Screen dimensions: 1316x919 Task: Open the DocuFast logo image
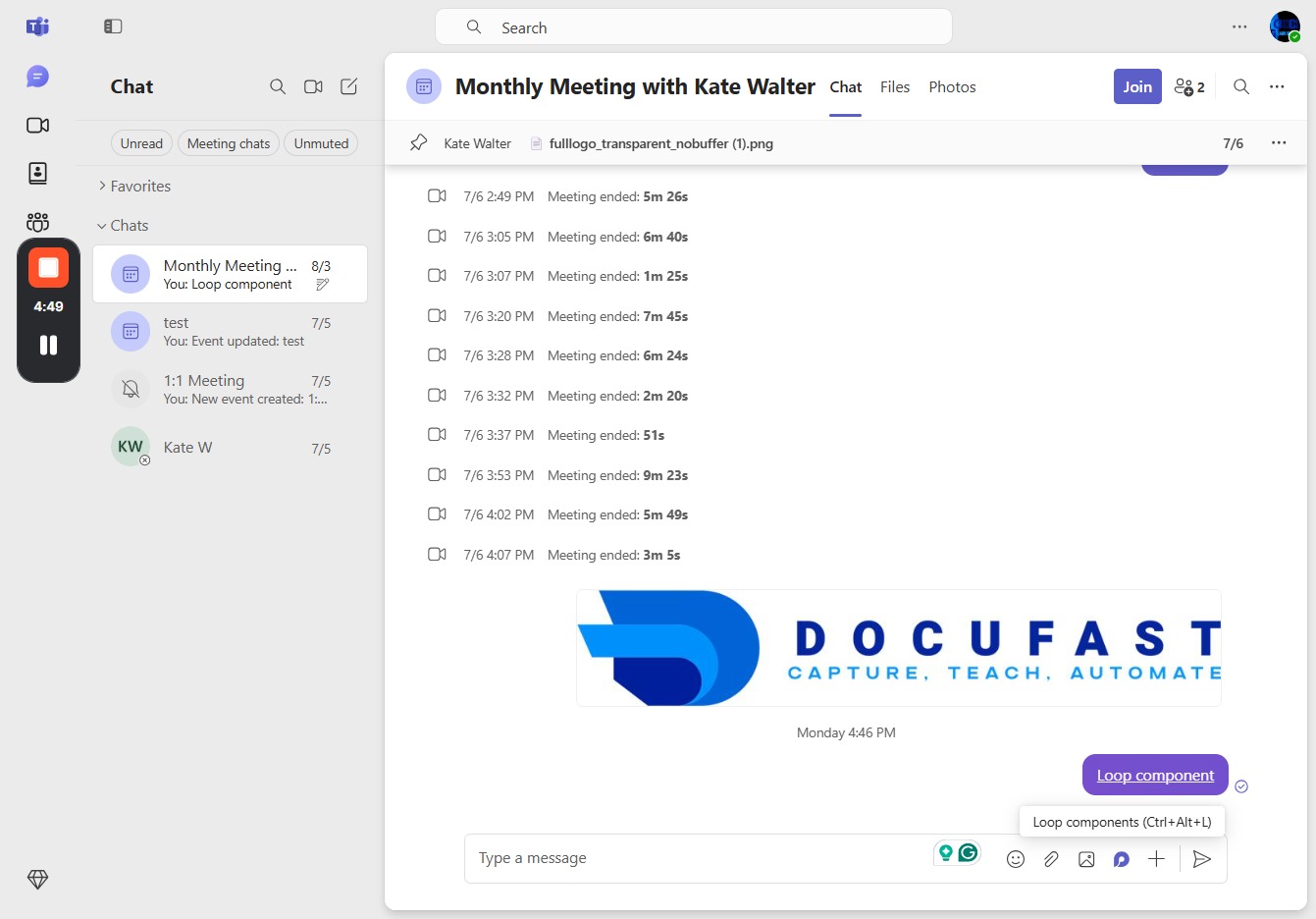tap(899, 648)
